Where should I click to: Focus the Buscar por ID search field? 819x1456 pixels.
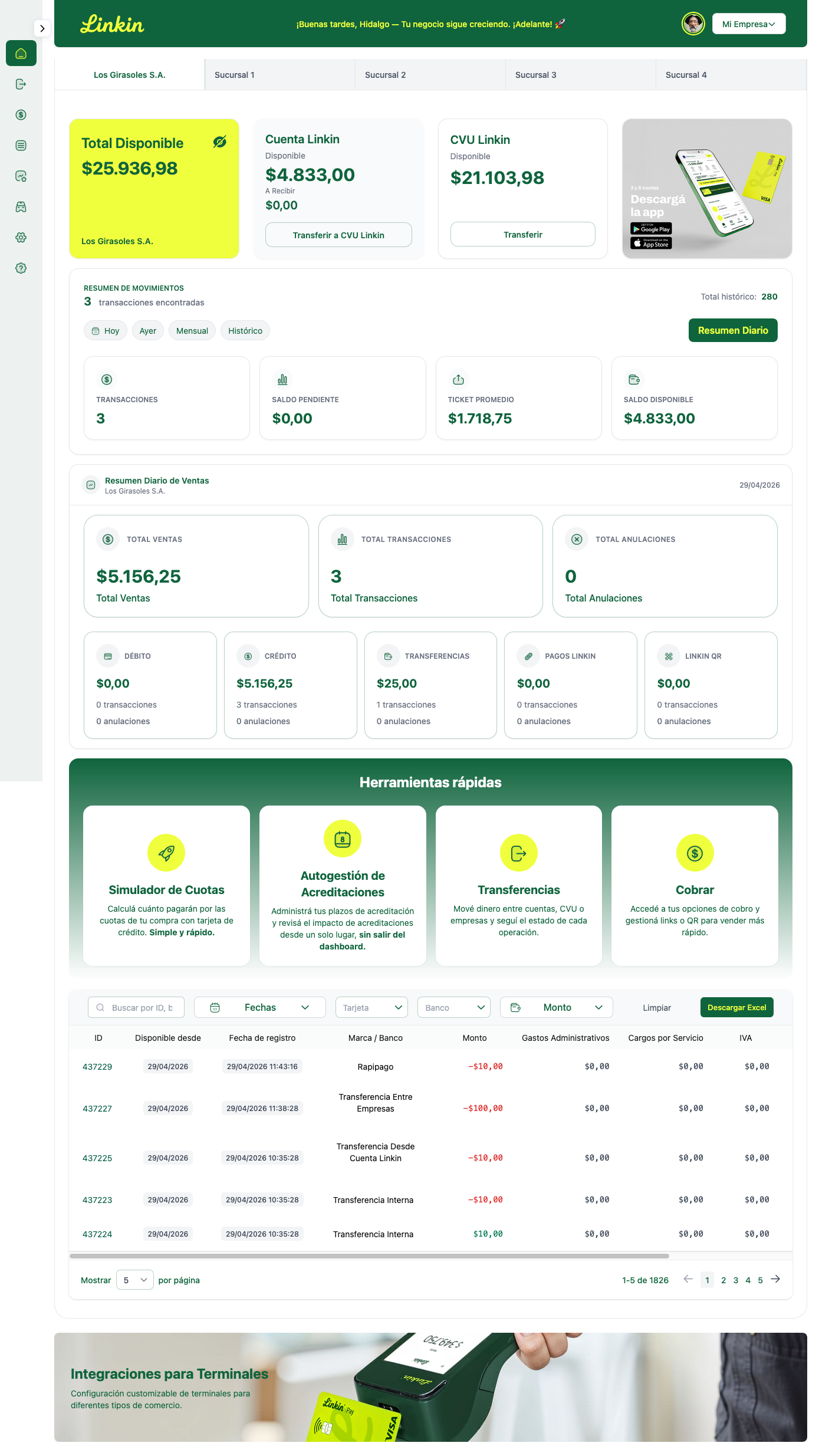[x=136, y=1008]
